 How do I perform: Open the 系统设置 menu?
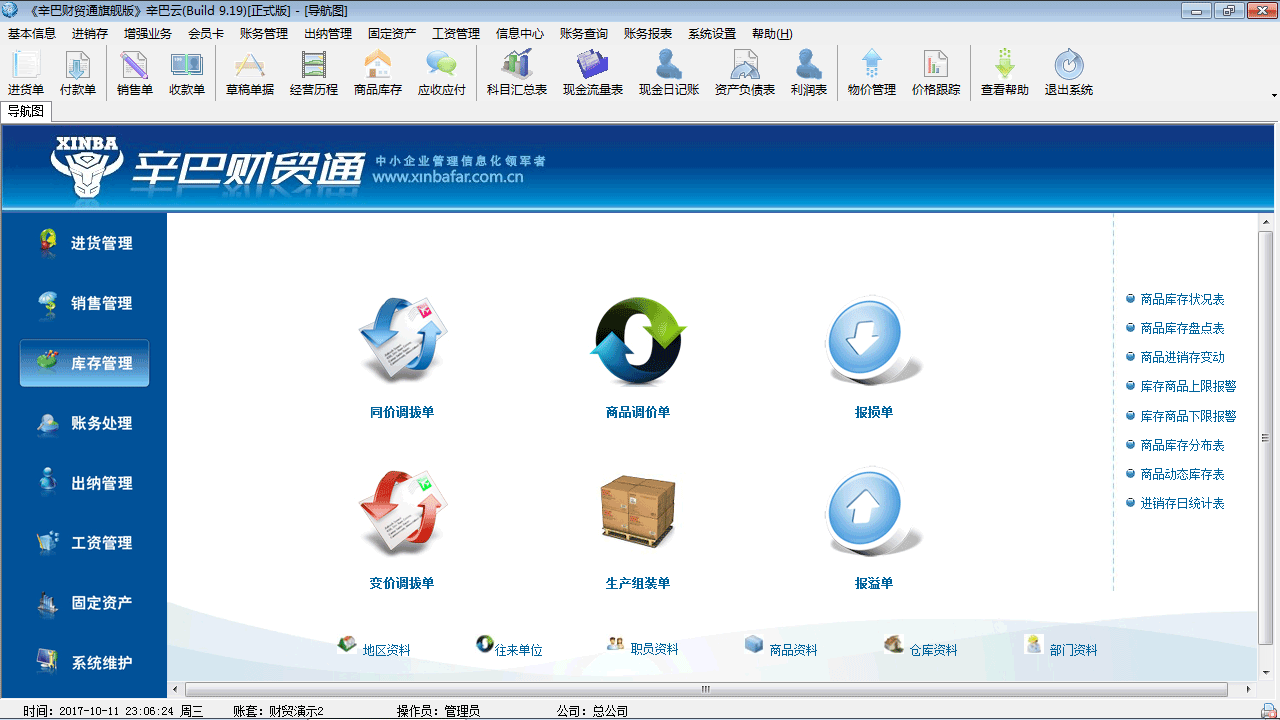tap(712, 33)
